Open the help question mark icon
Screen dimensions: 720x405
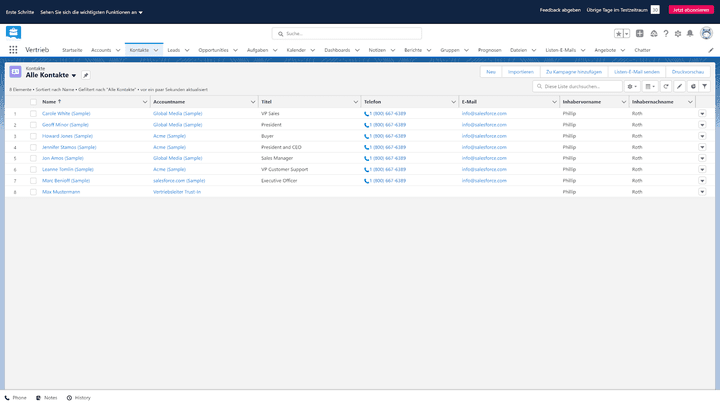(x=666, y=33)
